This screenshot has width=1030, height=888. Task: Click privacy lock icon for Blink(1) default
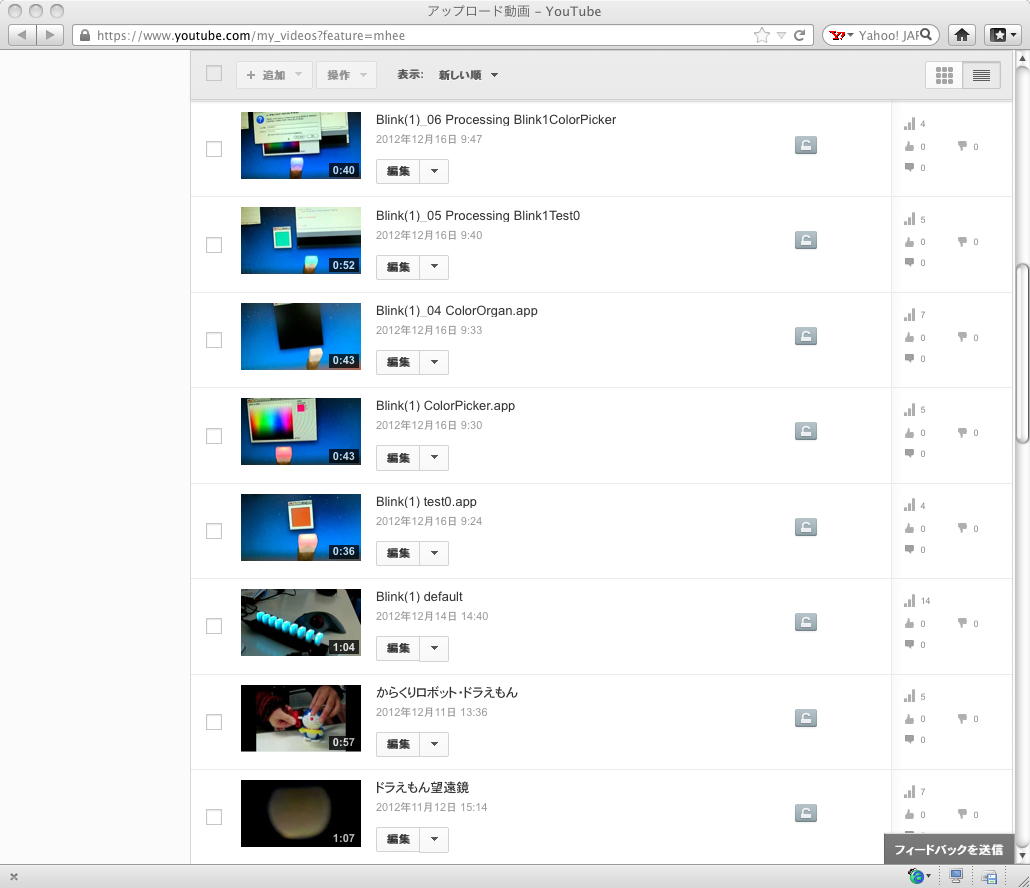[805, 622]
